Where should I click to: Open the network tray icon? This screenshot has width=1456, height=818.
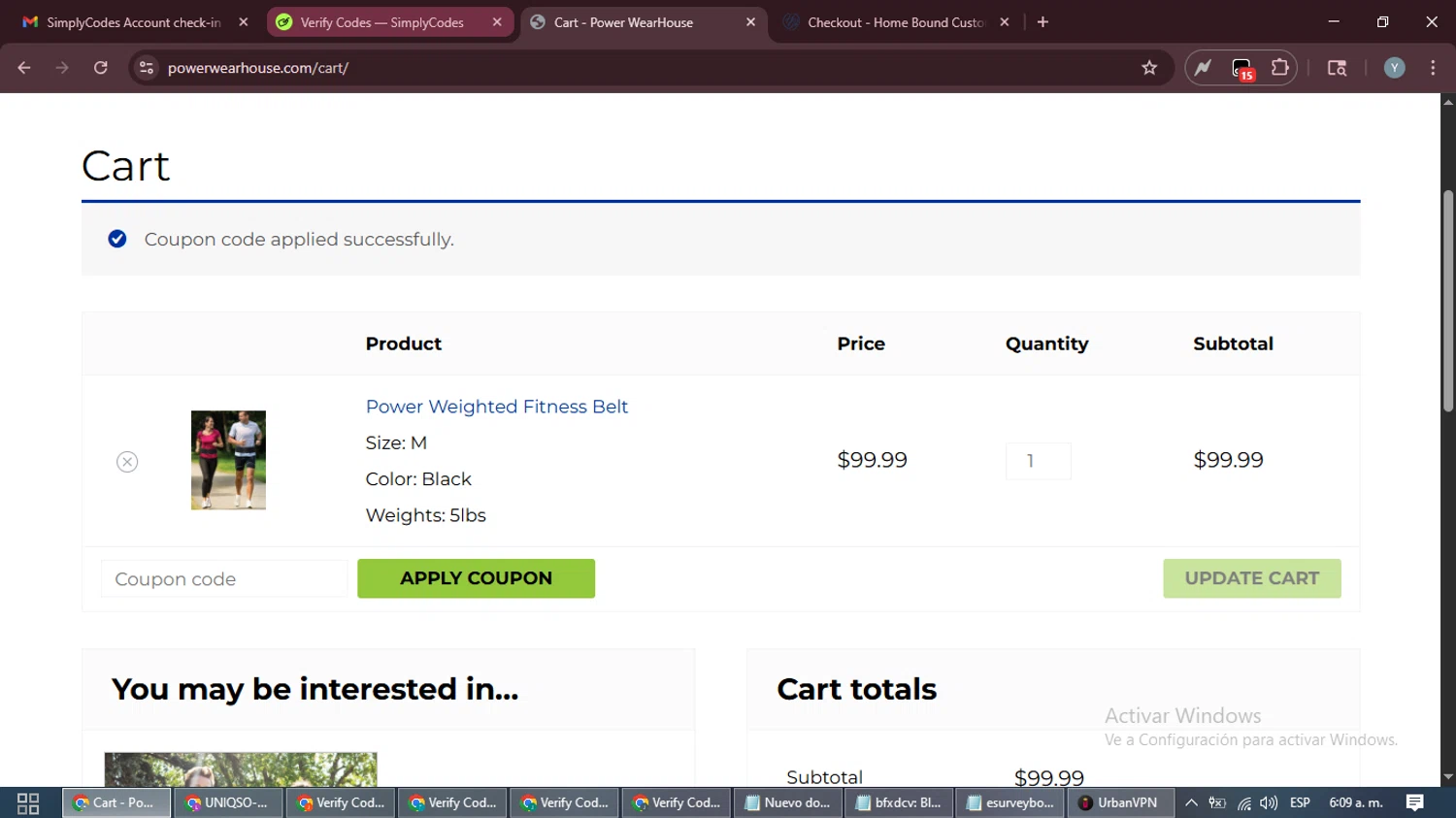click(1243, 803)
